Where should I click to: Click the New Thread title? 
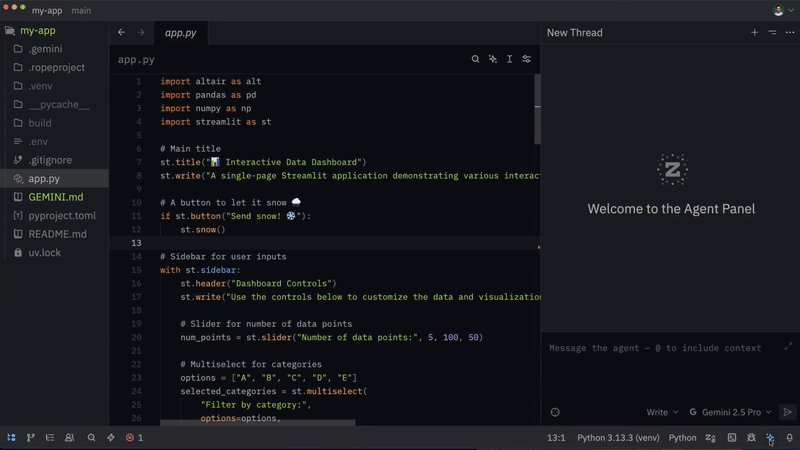click(574, 33)
